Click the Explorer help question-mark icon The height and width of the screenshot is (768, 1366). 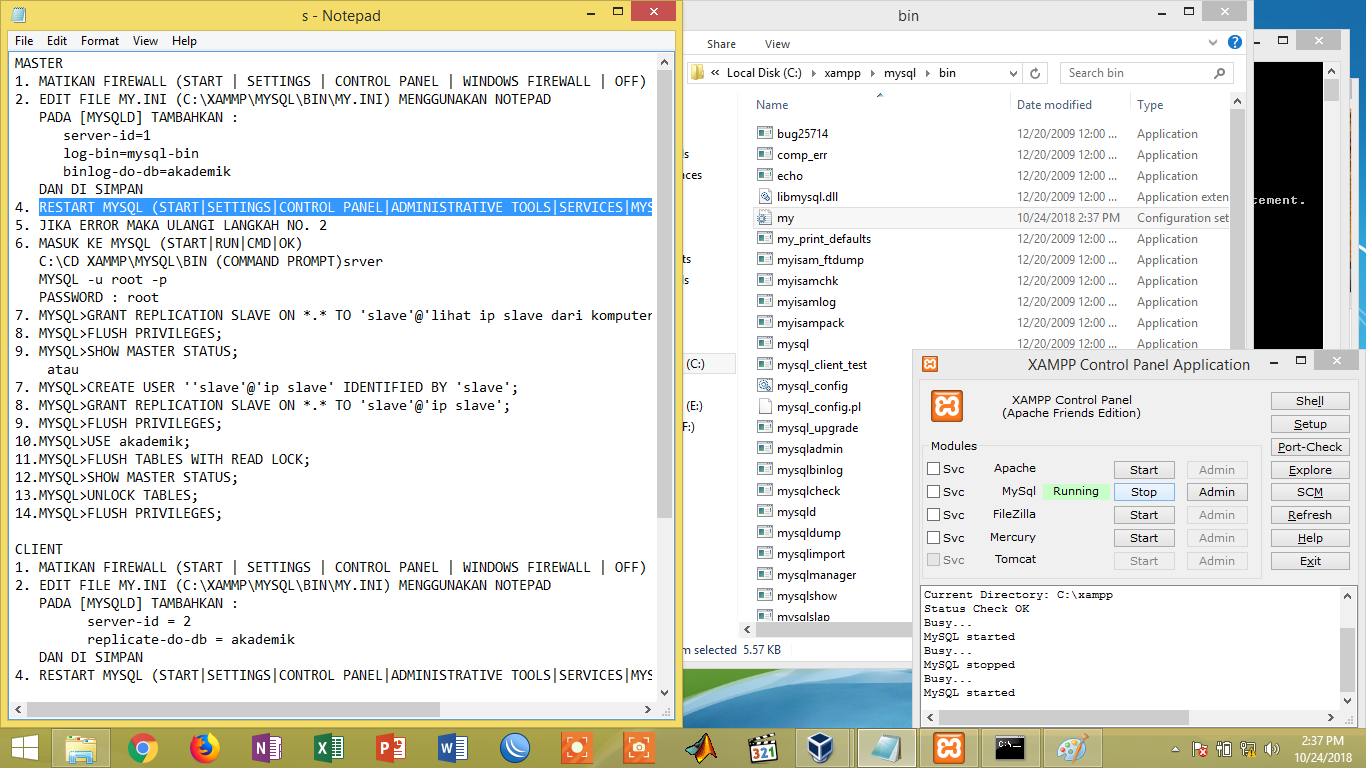(x=1236, y=42)
